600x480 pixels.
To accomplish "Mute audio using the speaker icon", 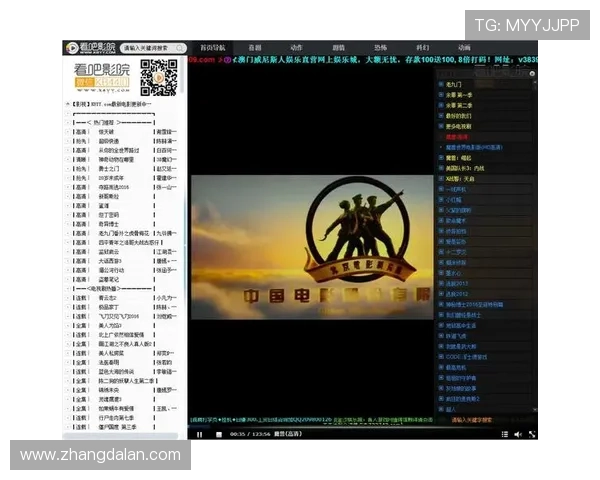I will tap(518, 434).
